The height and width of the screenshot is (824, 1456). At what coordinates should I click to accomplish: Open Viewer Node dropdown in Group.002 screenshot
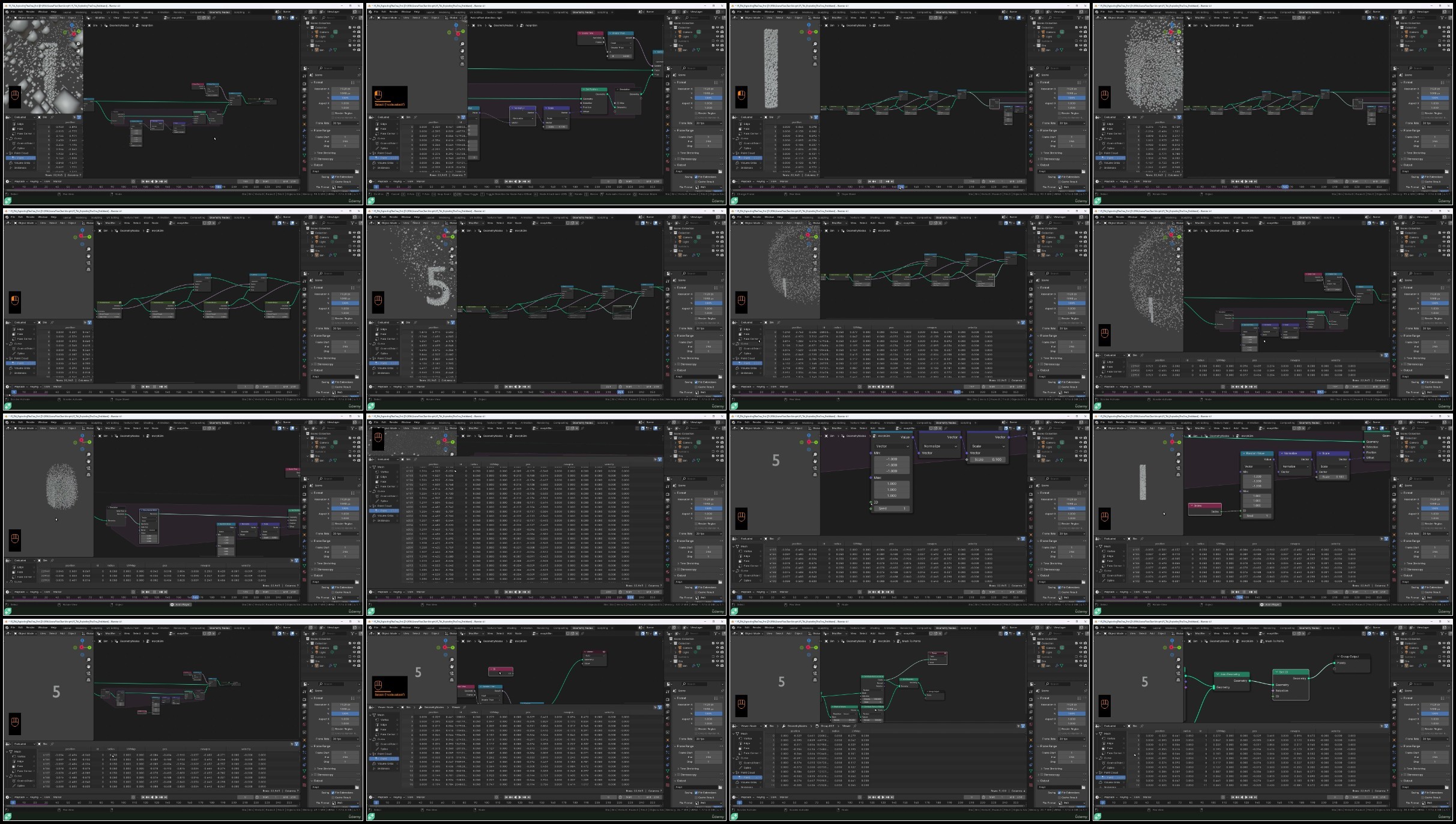coord(751,726)
